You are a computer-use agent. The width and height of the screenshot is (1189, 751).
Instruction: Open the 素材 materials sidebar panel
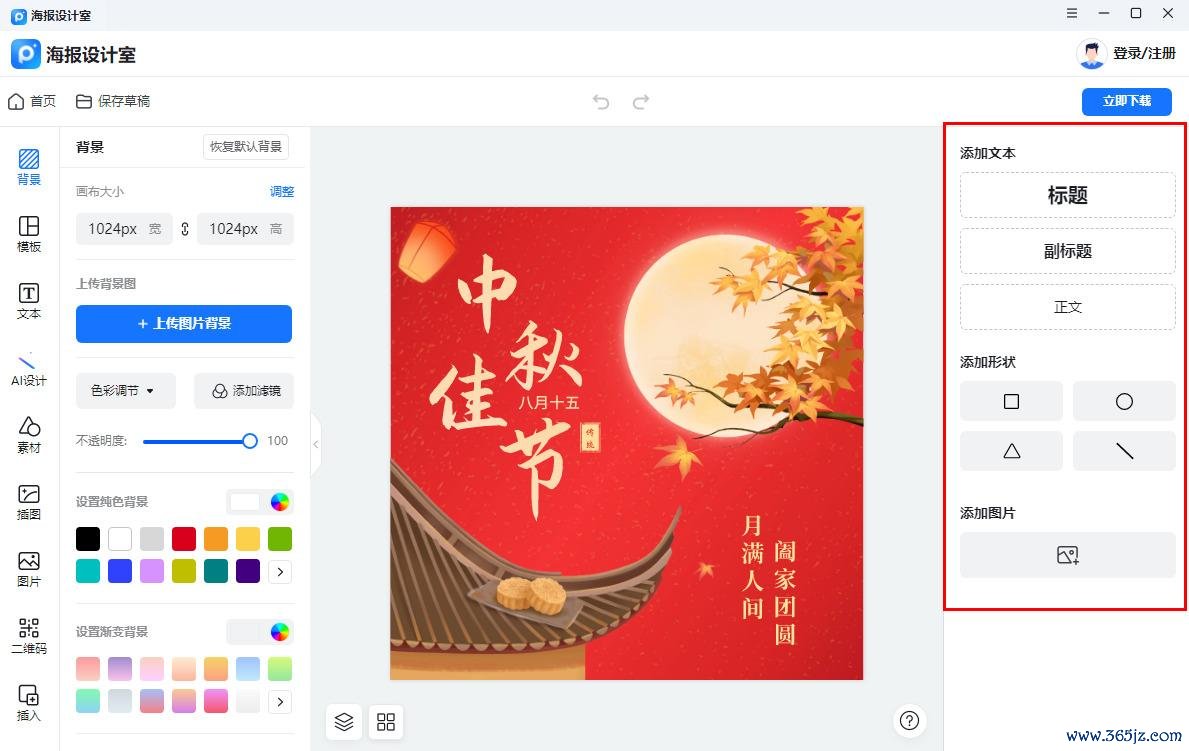29,435
